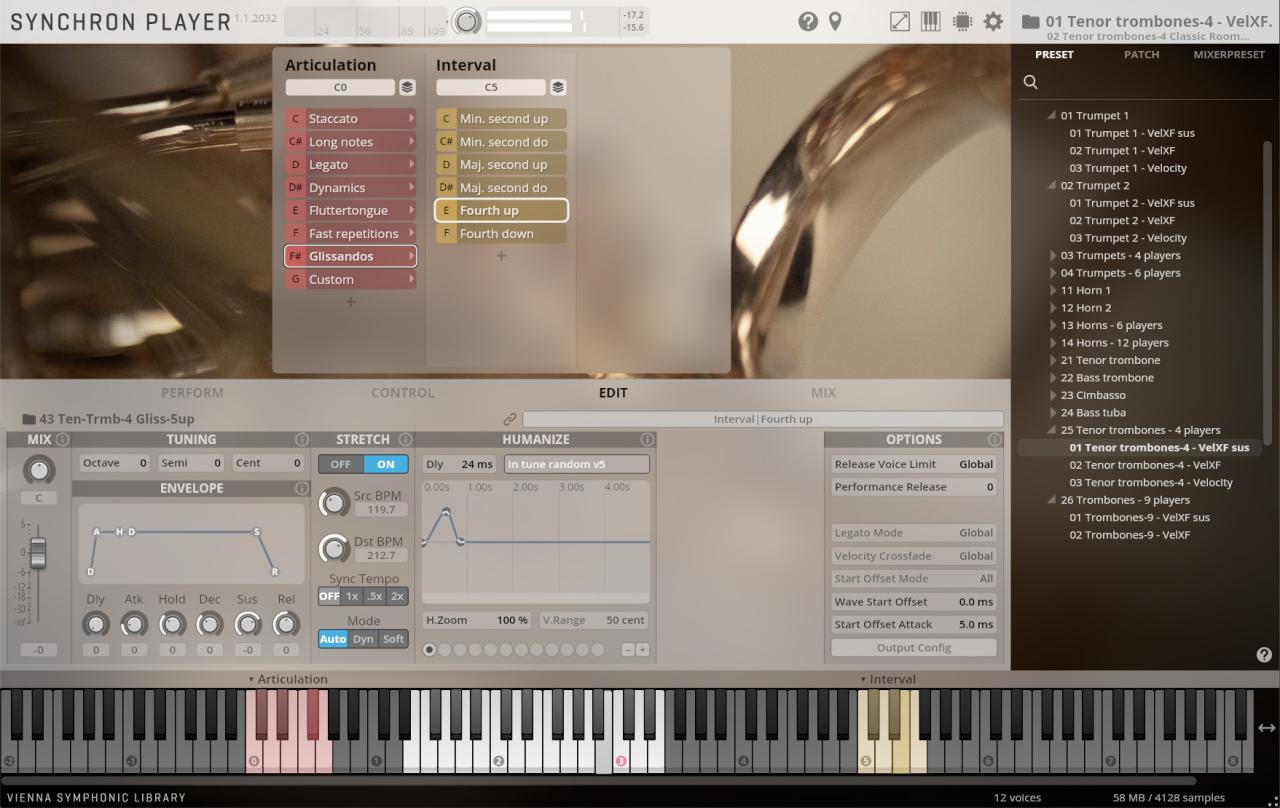1280x808 pixels.
Task: Click the link chain icon beside Interval field
Action: click(x=510, y=419)
